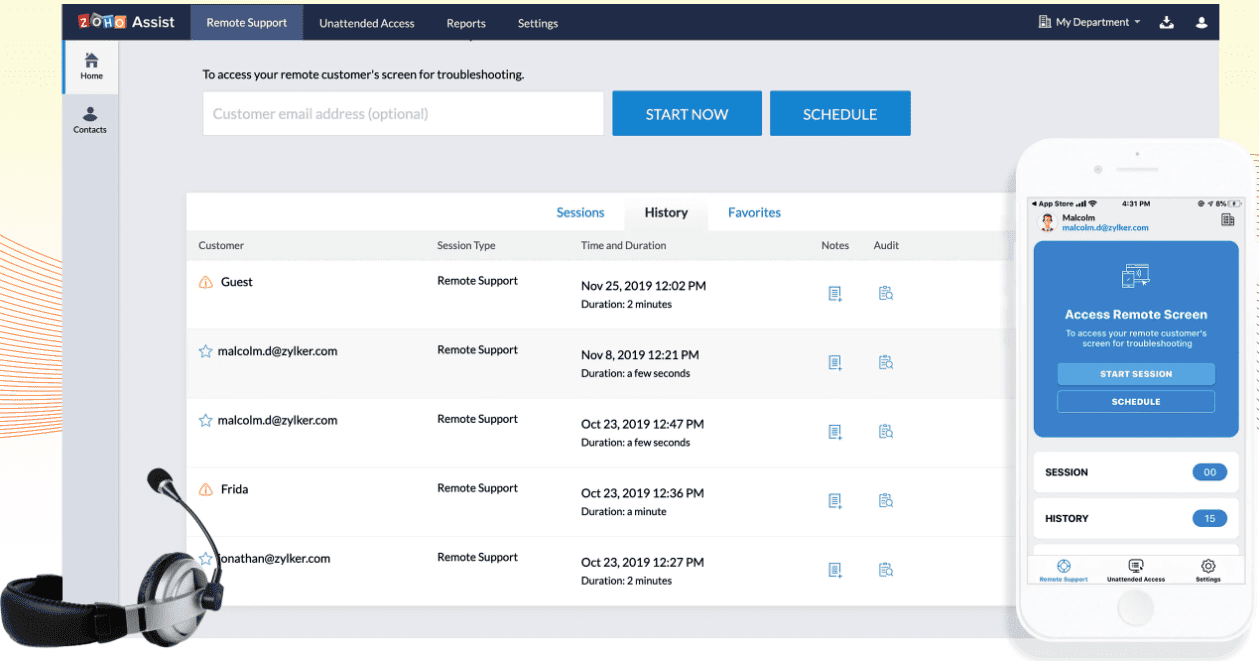Tap Malcolm's avatar on the phone
This screenshot has width=1259, height=665.
pyautogui.click(x=1047, y=222)
